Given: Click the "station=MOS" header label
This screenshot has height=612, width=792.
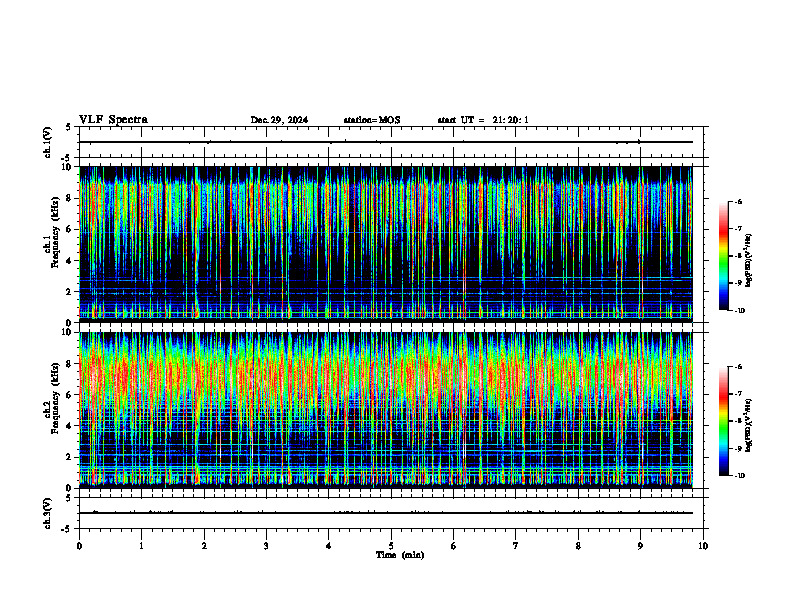Looking at the screenshot, I should [x=372, y=120].
